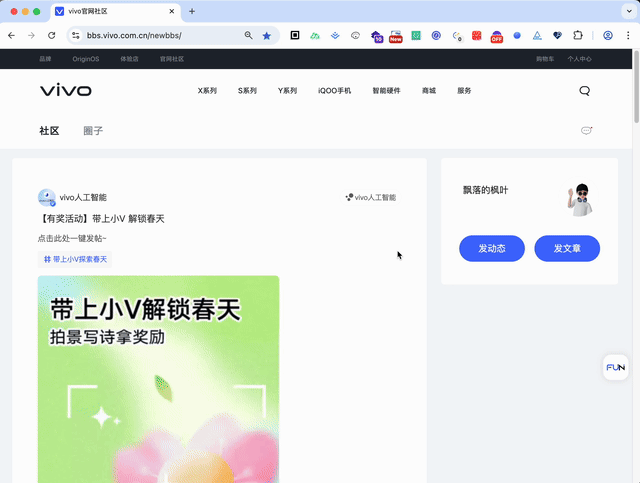Click the 带上小V探索春天 hashtag
Viewport: 640px width, 483px height.
75,259
